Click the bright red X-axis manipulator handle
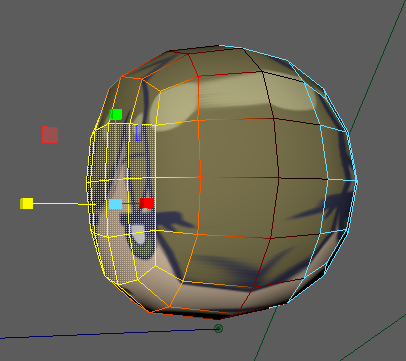406x361 pixels. [x=147, y=203]
